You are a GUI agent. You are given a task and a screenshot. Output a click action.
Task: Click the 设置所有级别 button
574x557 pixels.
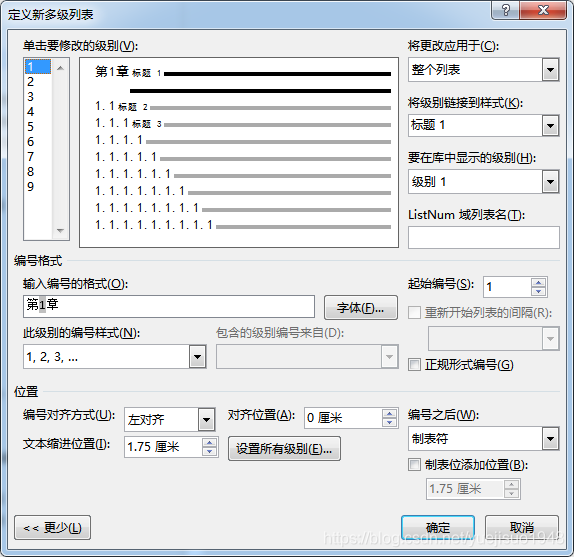284,448
